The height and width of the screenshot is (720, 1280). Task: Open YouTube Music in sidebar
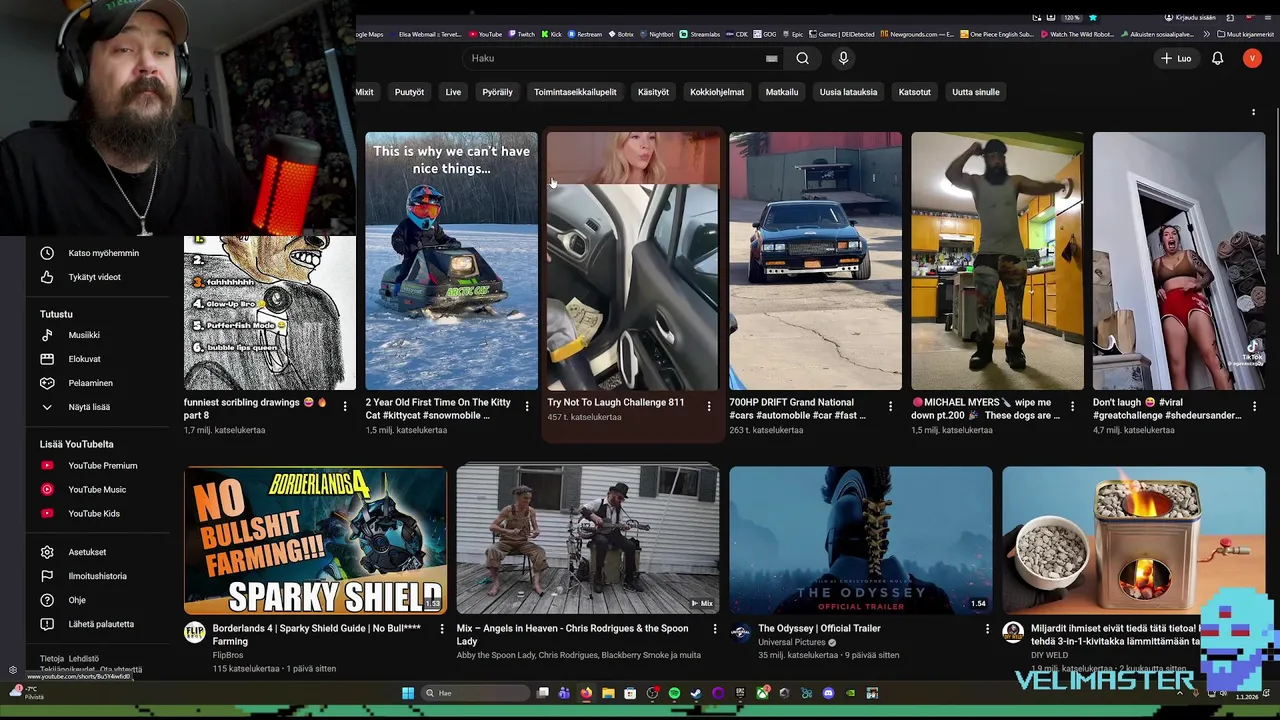(96, 490)
